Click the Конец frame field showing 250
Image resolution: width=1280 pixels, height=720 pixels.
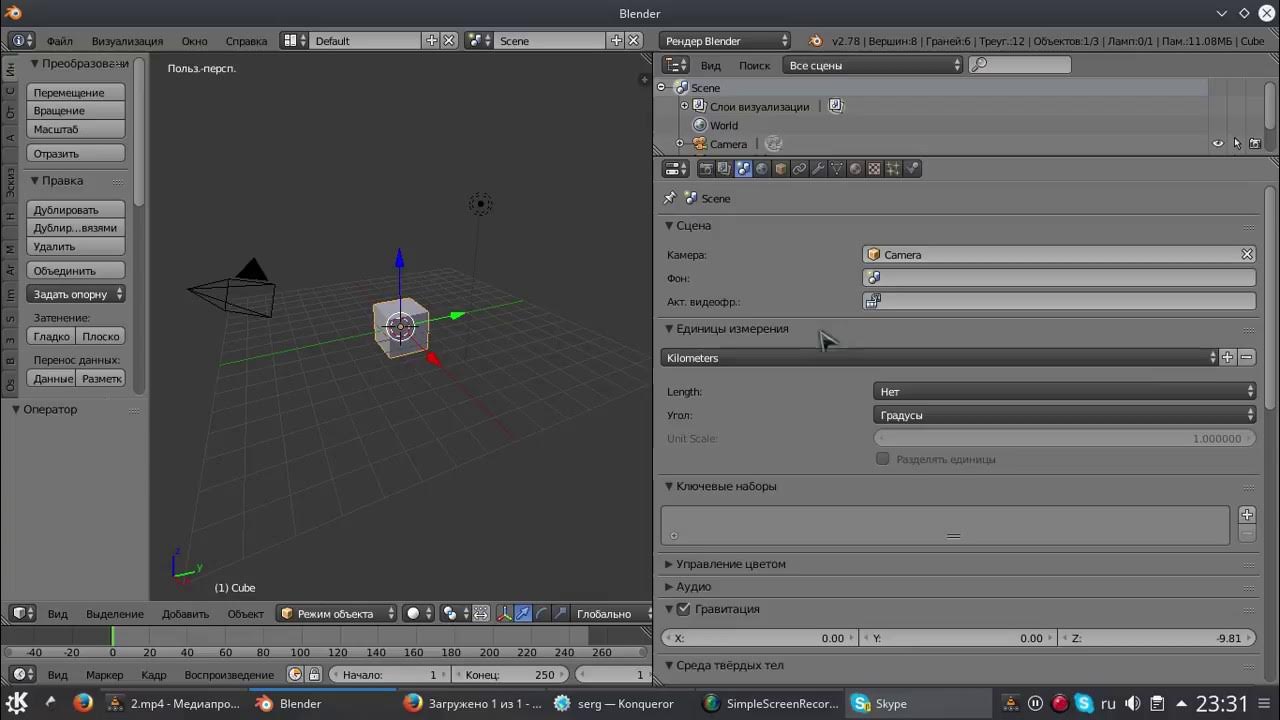pos(511,675)
